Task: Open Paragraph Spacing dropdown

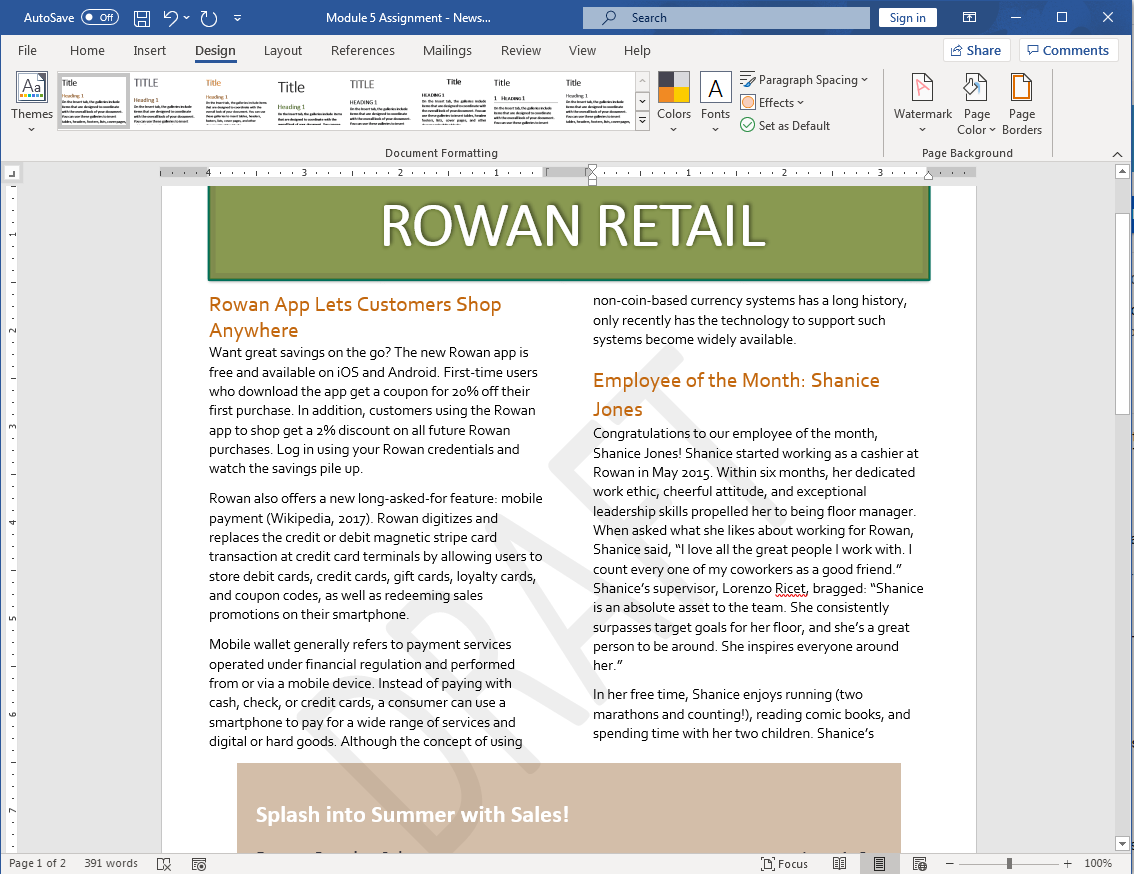Action: pyautogui.click(x=803, y=80)
